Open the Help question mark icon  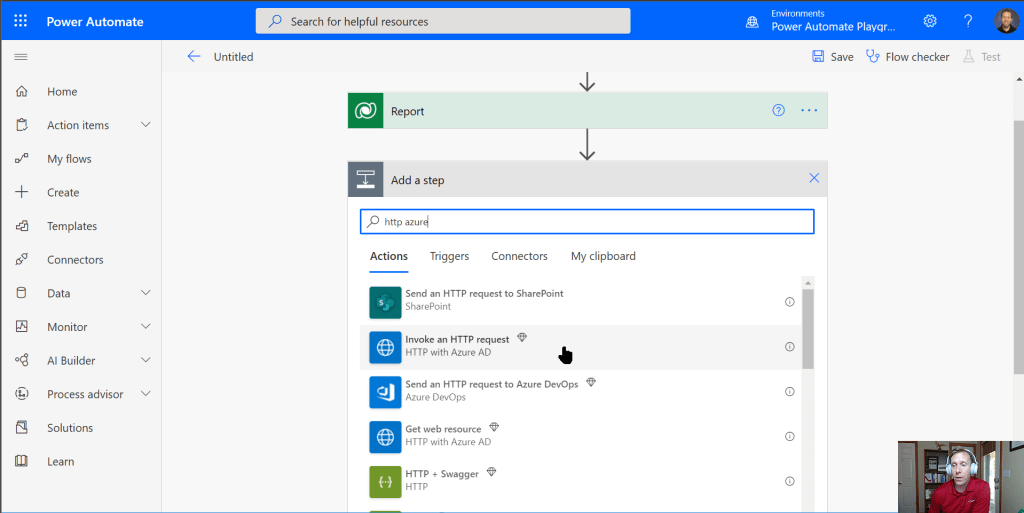pyautogui.click(x=968, y=21)
